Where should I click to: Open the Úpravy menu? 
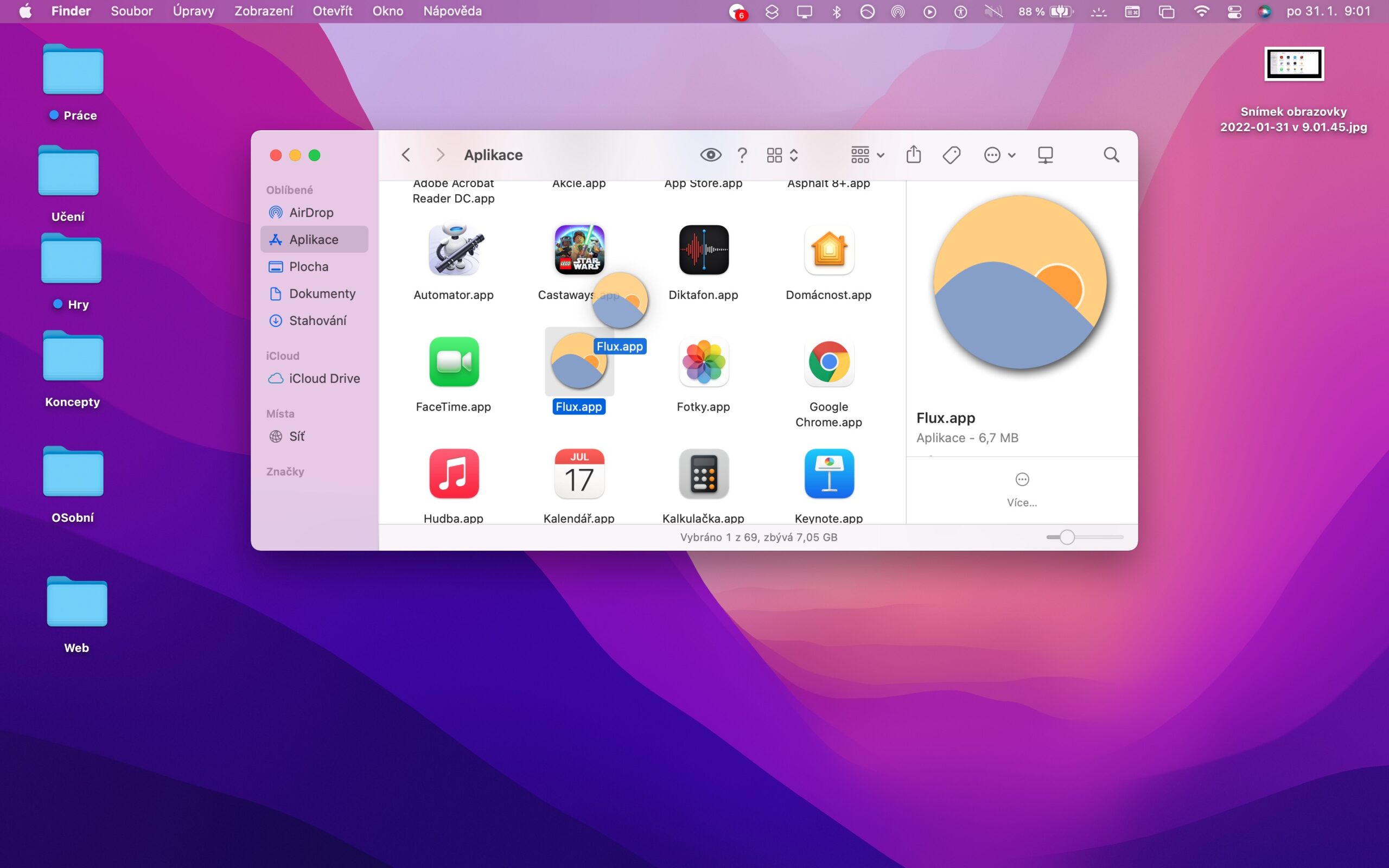click(193, 11)
